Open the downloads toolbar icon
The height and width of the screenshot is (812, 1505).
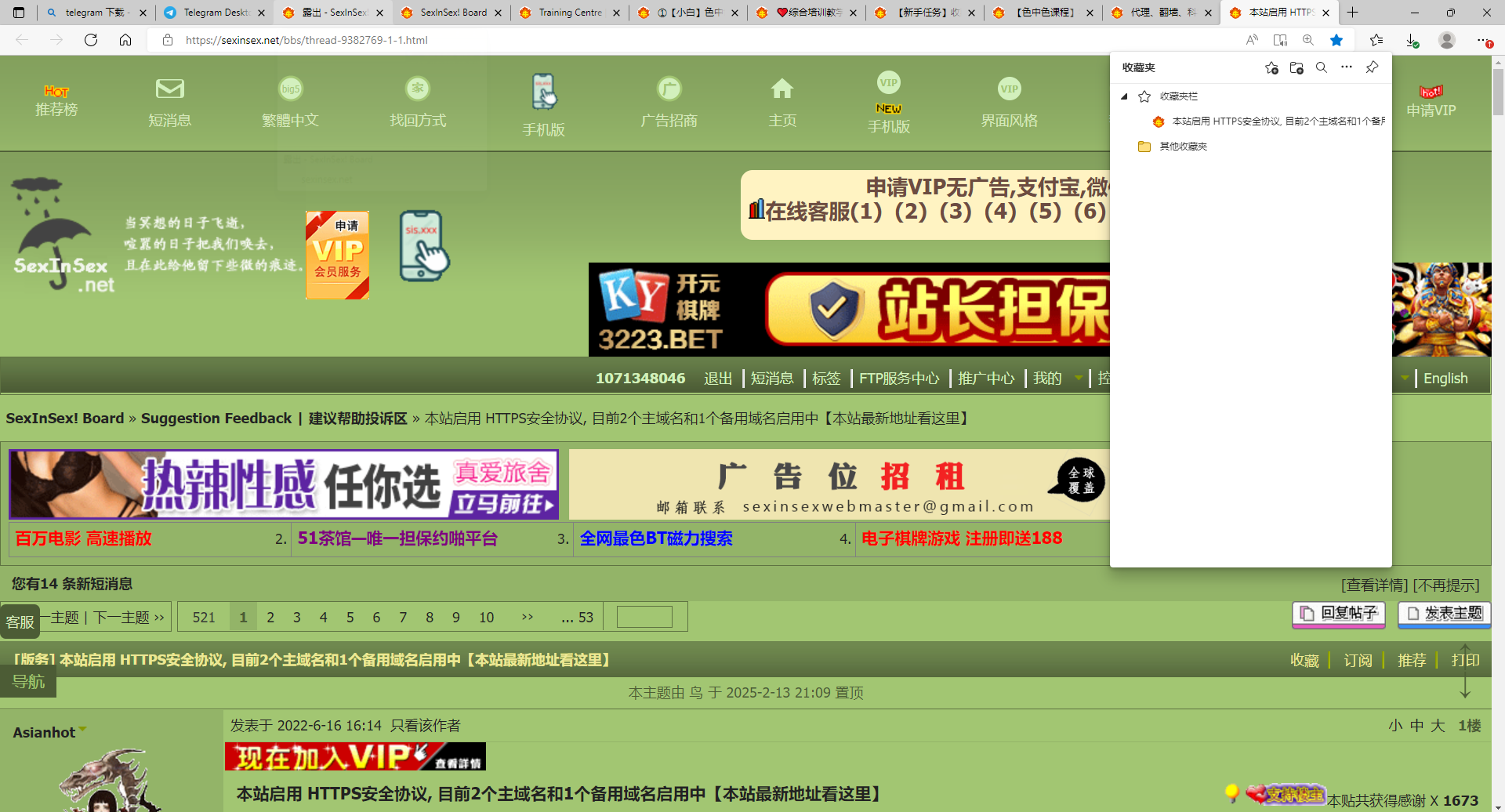[1412, 40]
